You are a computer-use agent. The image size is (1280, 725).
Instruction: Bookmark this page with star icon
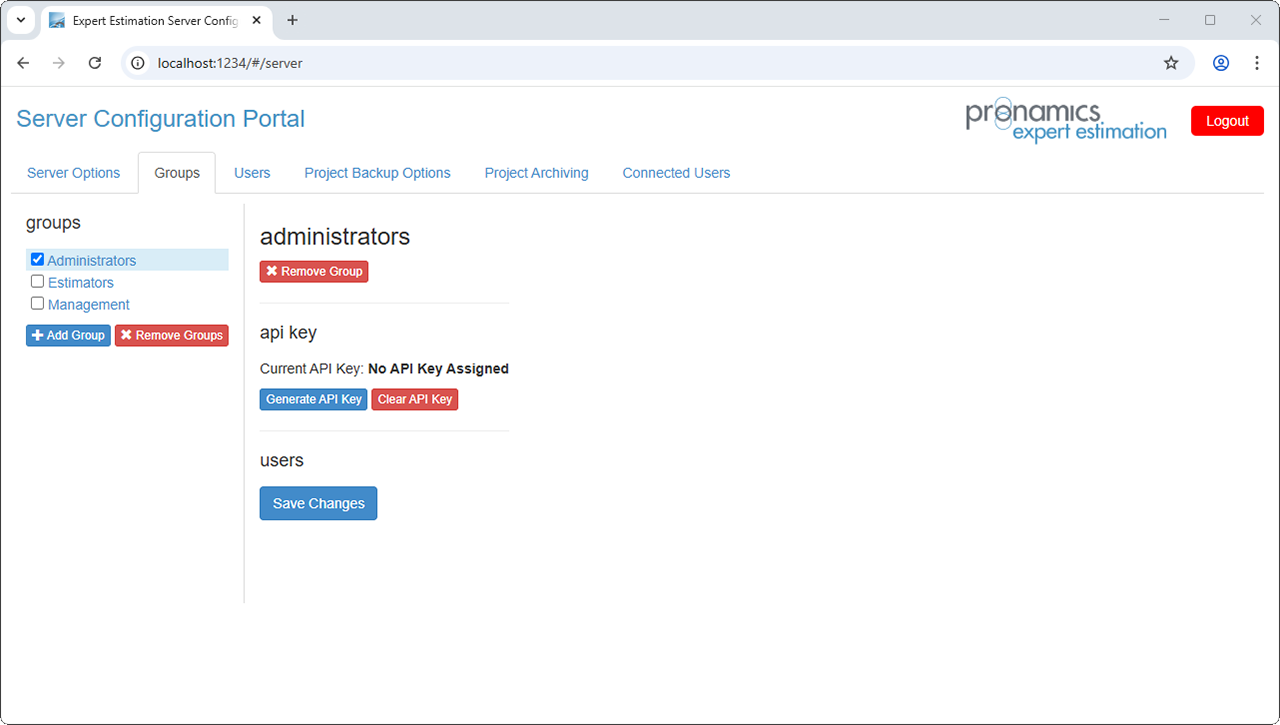(x=1171, y=63)
